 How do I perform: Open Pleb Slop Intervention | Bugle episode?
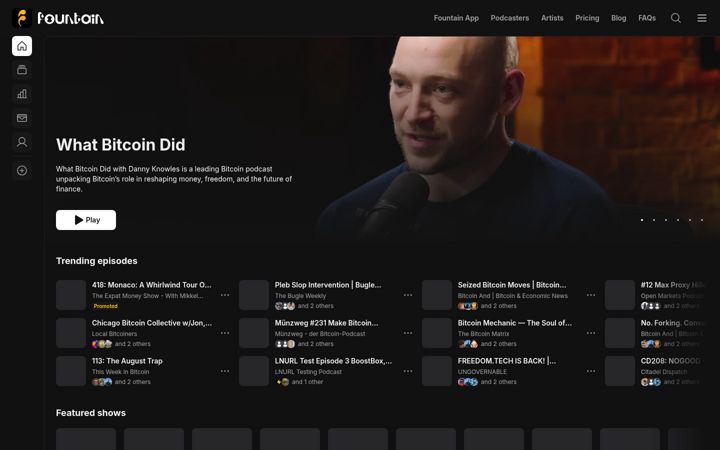[328, 285]
